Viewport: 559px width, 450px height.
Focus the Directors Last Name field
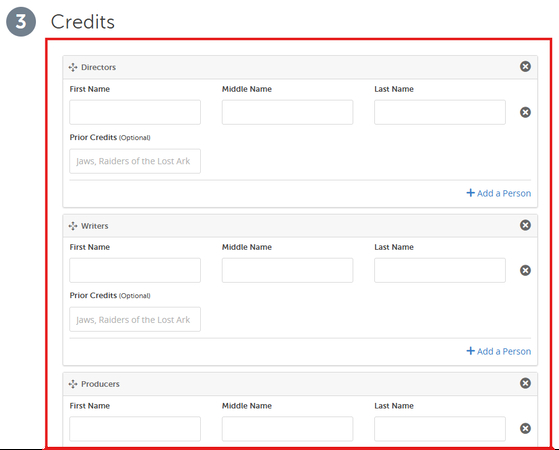[440, 112]
